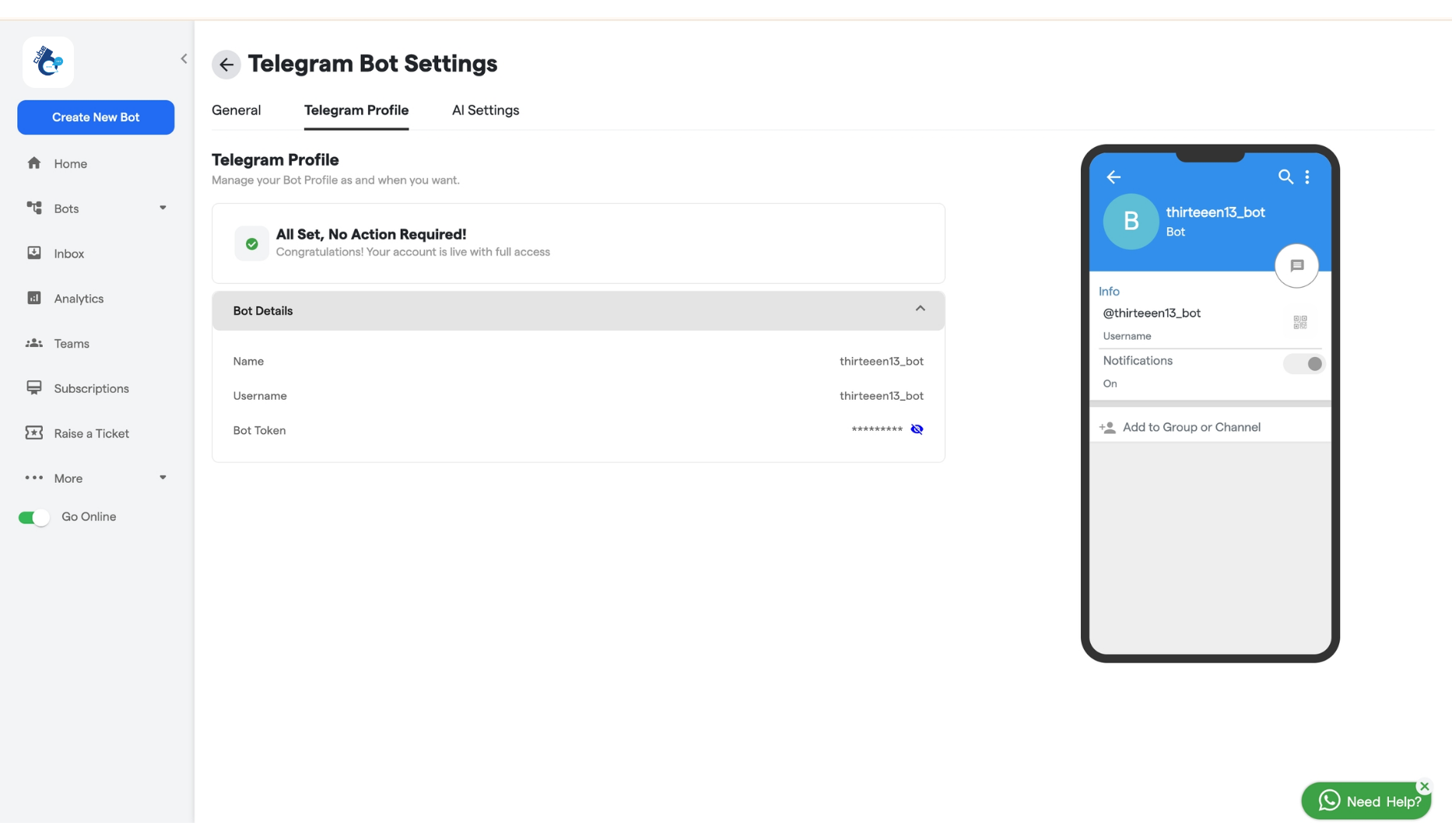Collapse the Bot Details section chevron
The width and height of the screenshot is (1452, 840).
point(920,309)
